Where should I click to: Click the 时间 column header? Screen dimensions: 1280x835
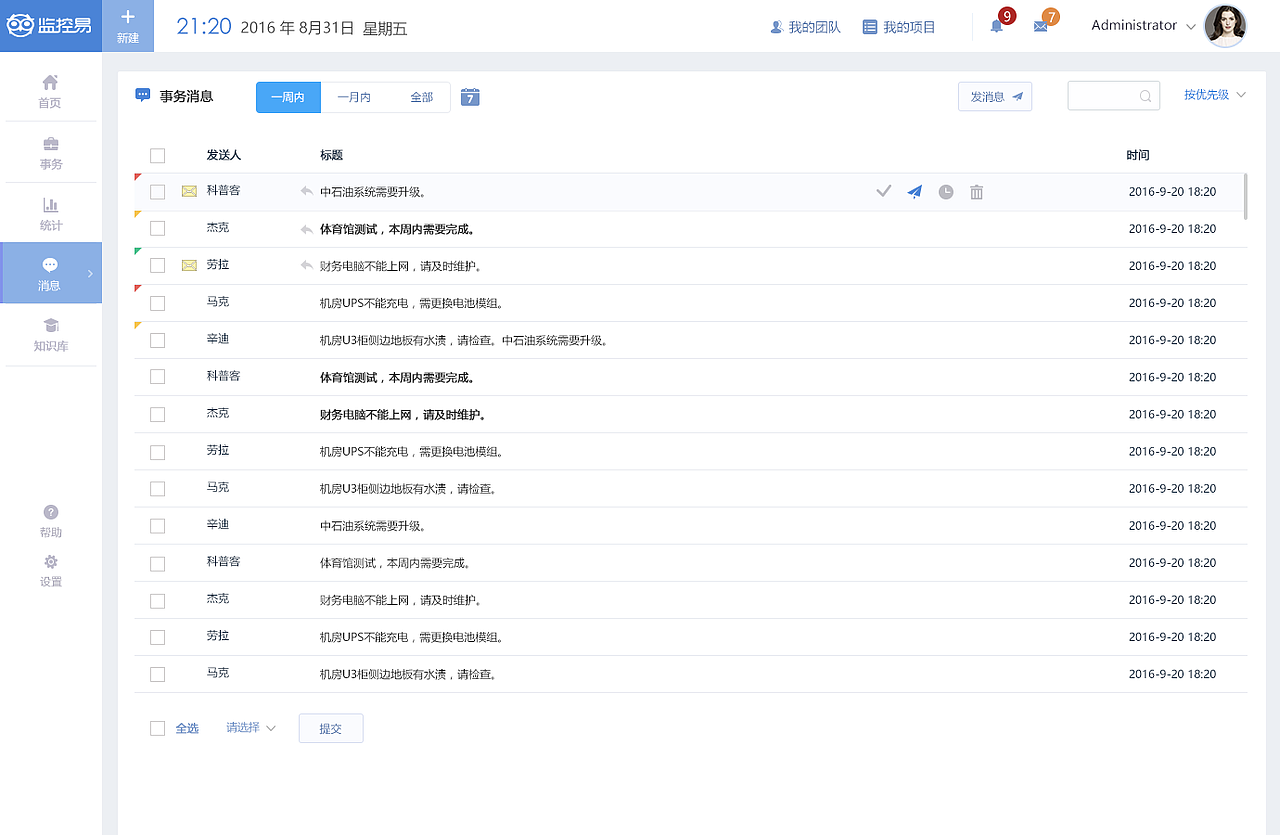coord(1138,155)
